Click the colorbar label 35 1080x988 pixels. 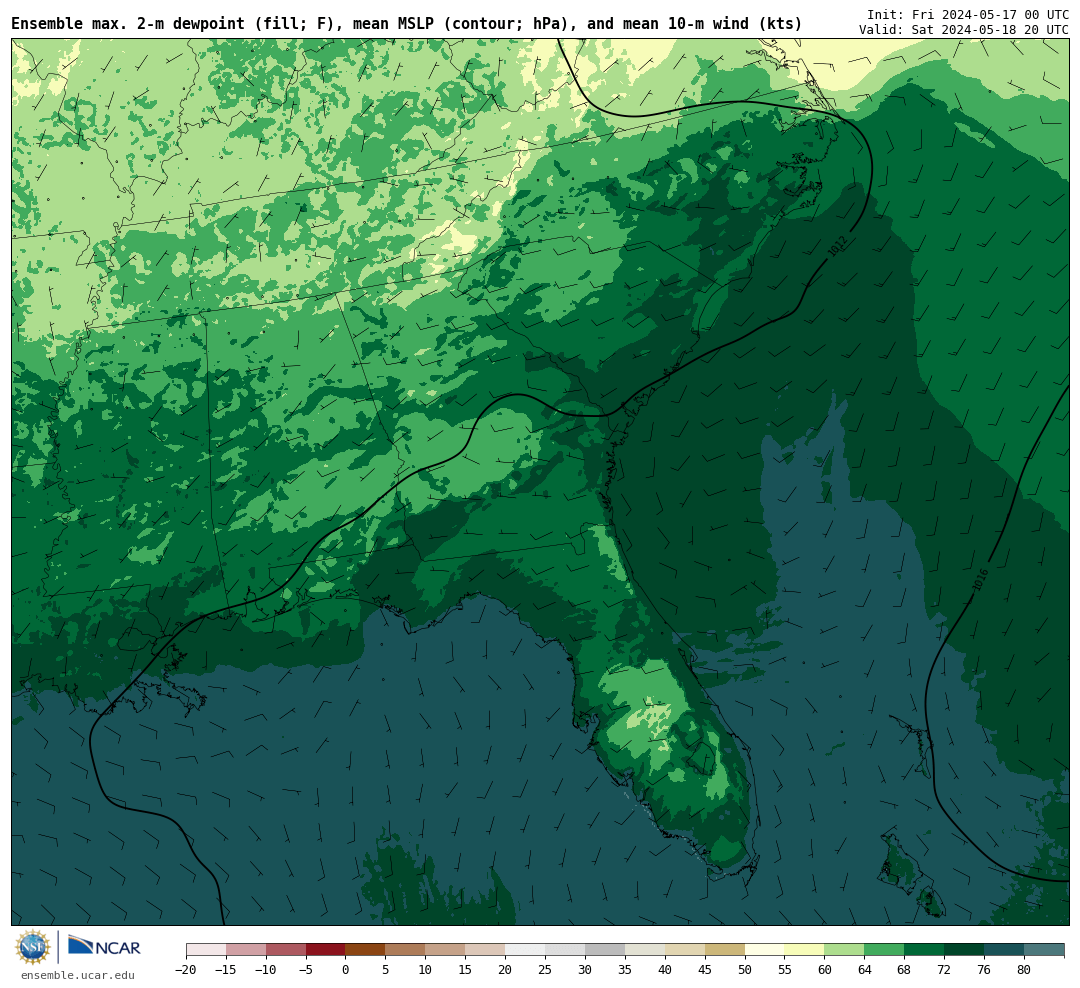[x=625, y=969]
